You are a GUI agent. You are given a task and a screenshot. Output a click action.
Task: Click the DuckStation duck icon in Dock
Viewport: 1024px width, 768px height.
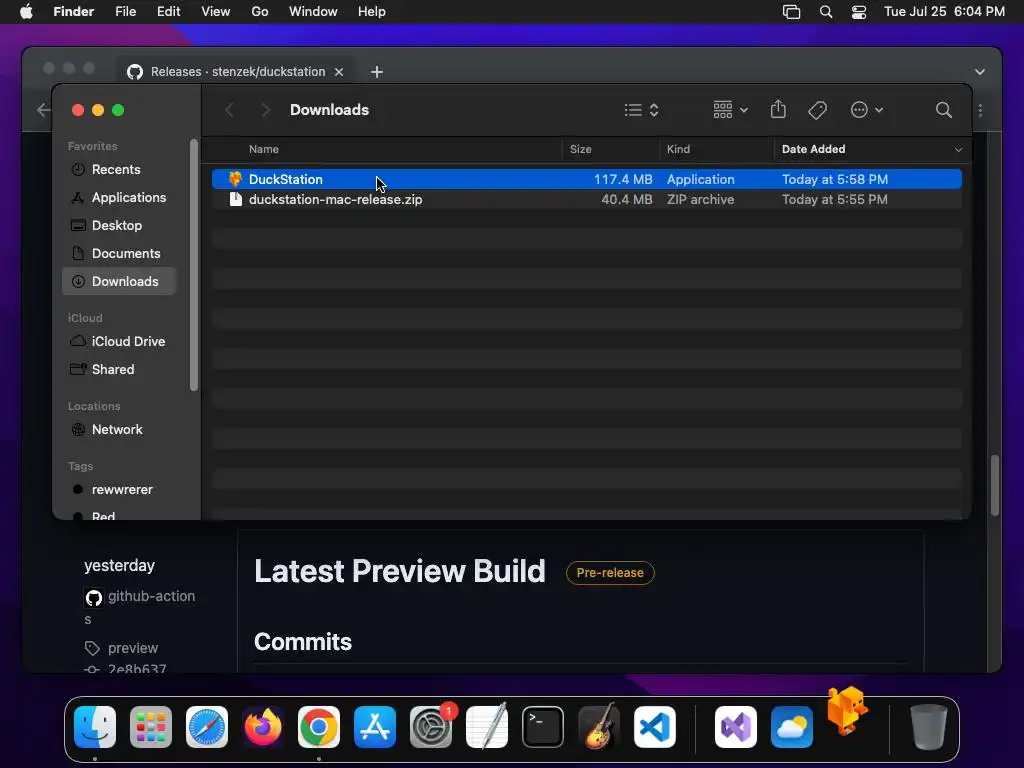[847, 711]
